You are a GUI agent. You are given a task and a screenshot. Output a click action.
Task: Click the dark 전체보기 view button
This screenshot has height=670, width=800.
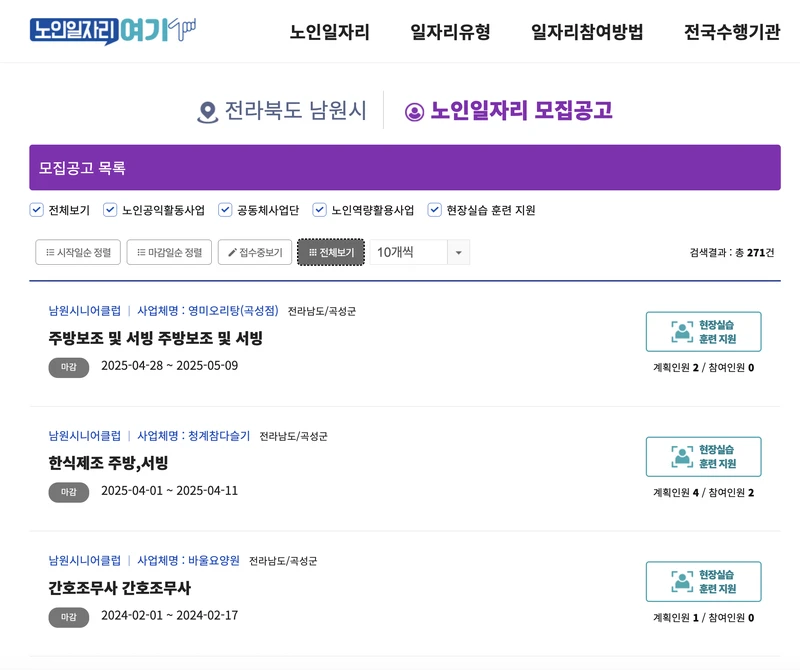coord(331,252)
